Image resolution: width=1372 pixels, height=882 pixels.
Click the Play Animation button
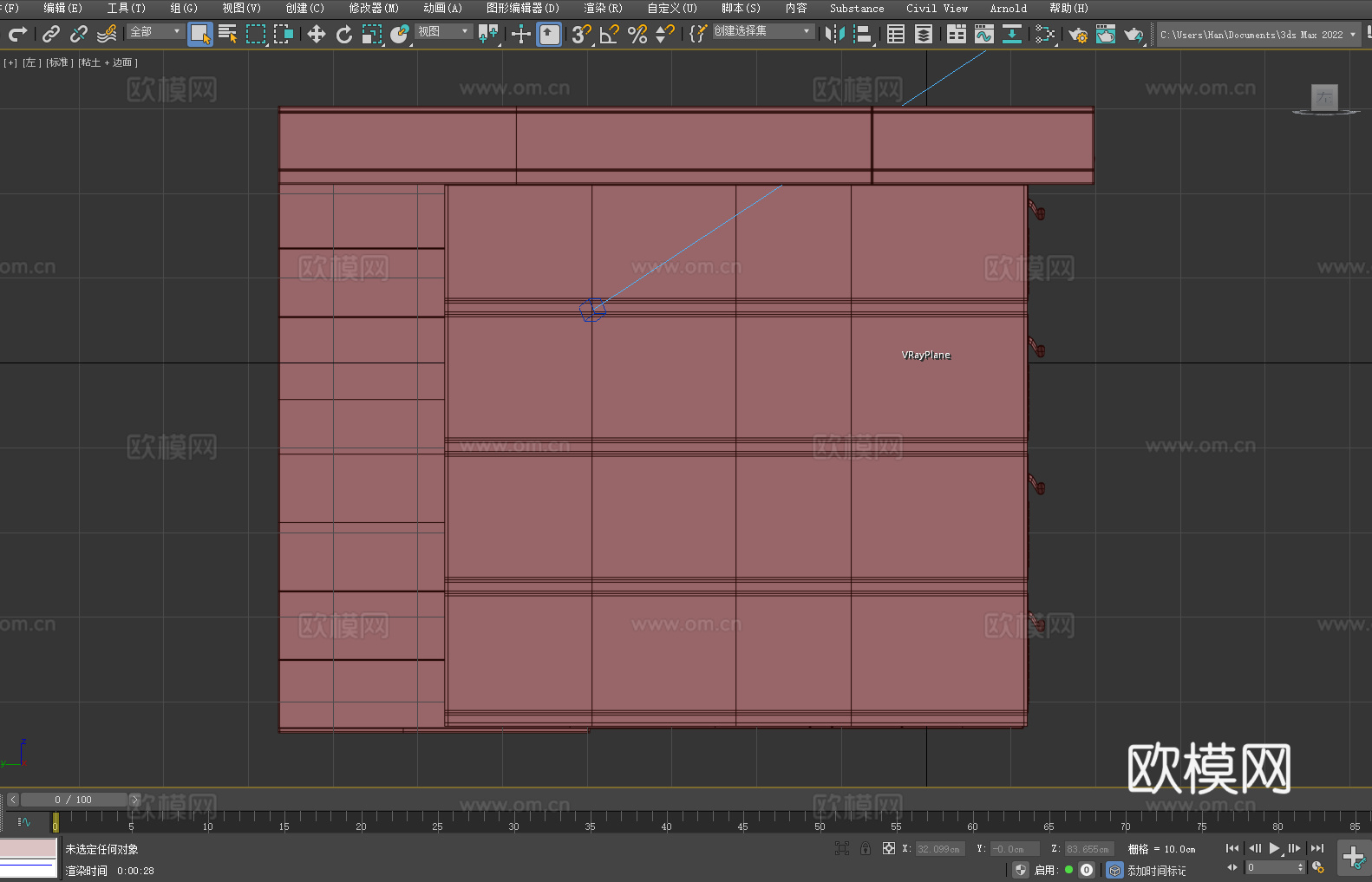1275,848
